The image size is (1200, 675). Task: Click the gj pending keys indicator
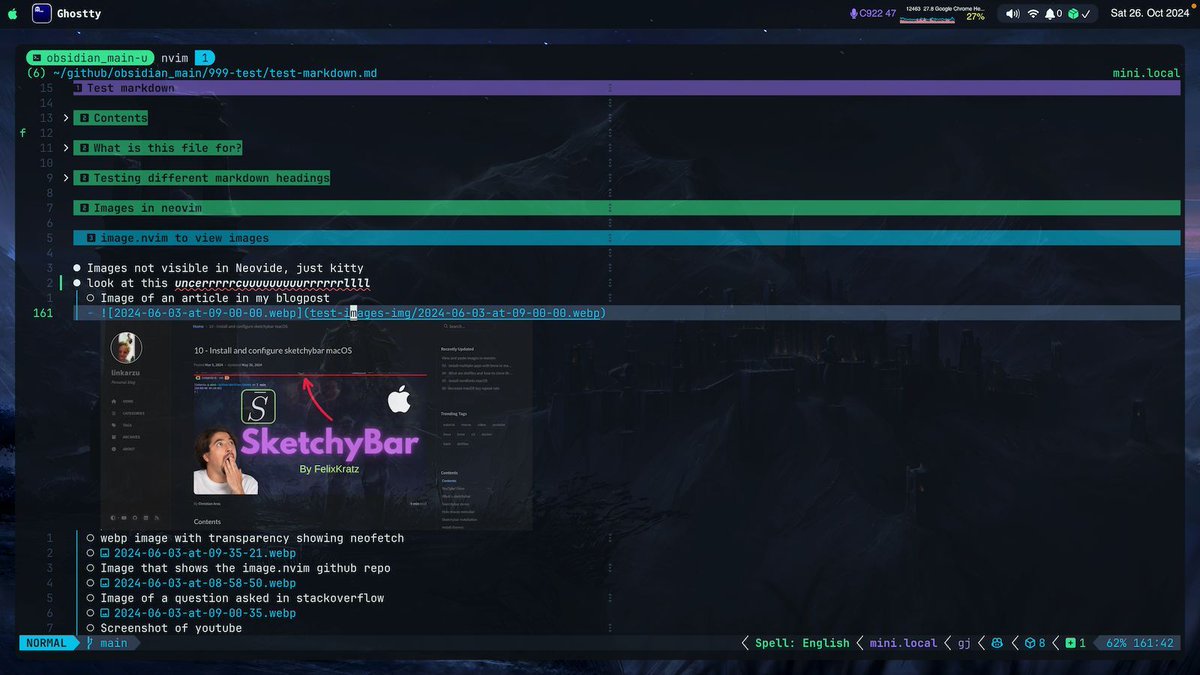point(965,643)
